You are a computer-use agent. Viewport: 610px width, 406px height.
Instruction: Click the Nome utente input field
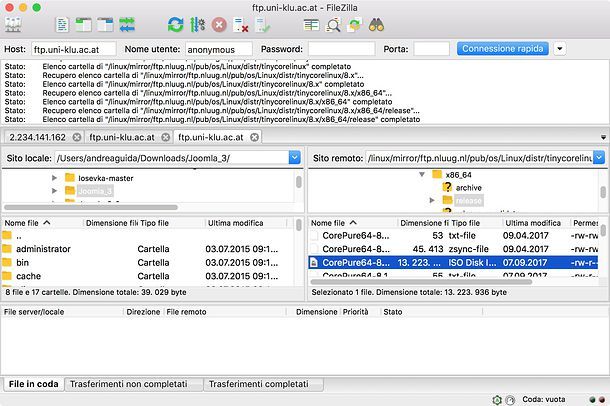[219, 49]
